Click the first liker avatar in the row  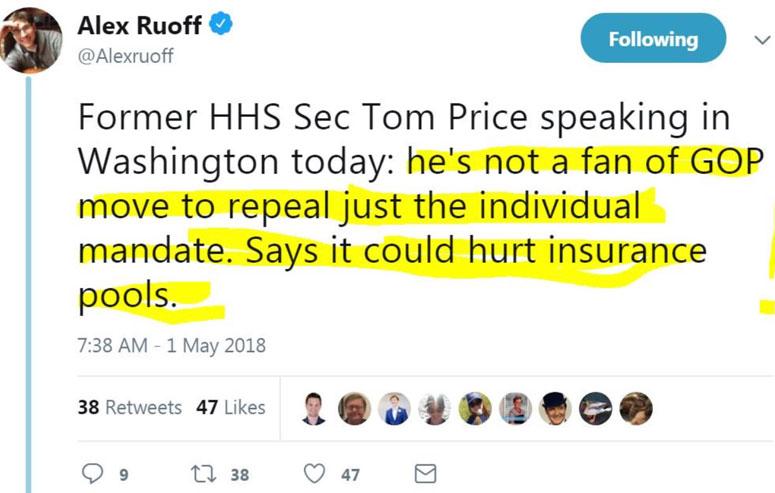[314, 408]
